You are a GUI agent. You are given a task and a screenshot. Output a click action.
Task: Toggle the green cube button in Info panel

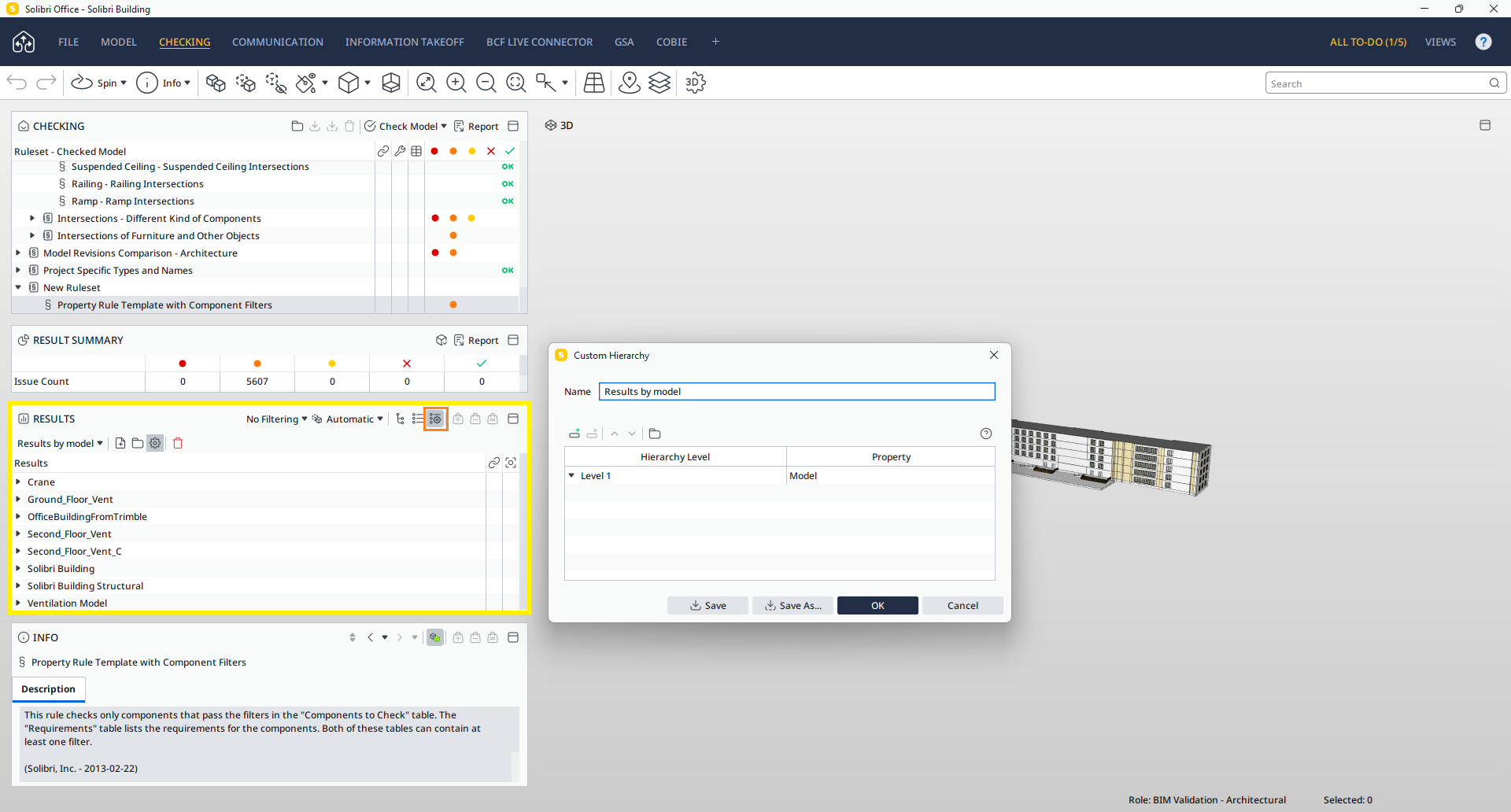tap(435, 637)
